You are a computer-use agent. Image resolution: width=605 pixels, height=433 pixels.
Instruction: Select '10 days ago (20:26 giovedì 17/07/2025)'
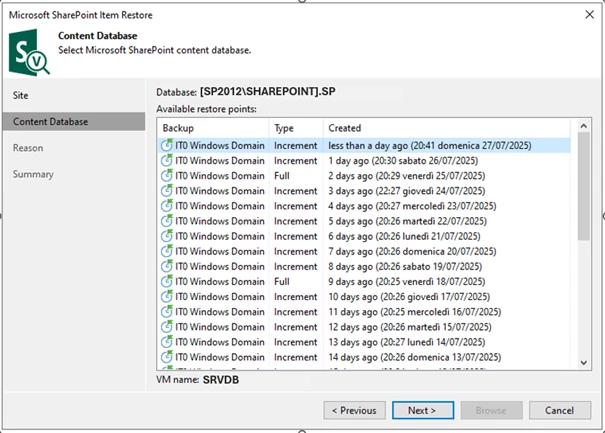coord(409,297)
